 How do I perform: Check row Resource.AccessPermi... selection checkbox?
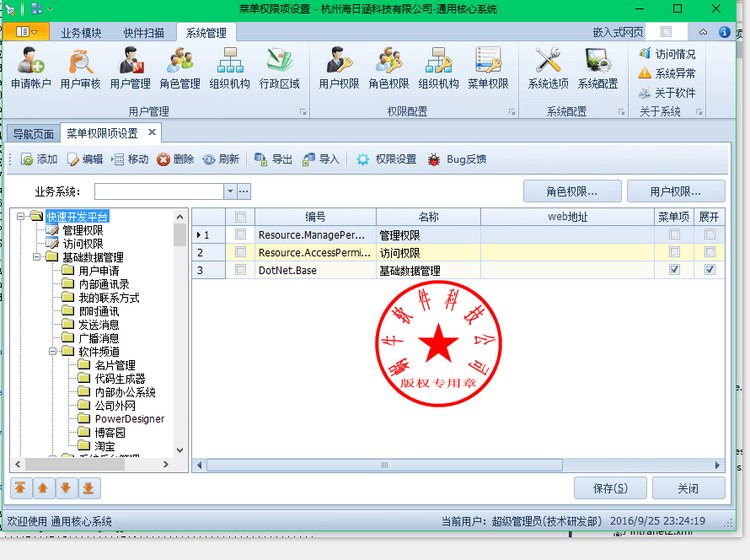point(240,252)
